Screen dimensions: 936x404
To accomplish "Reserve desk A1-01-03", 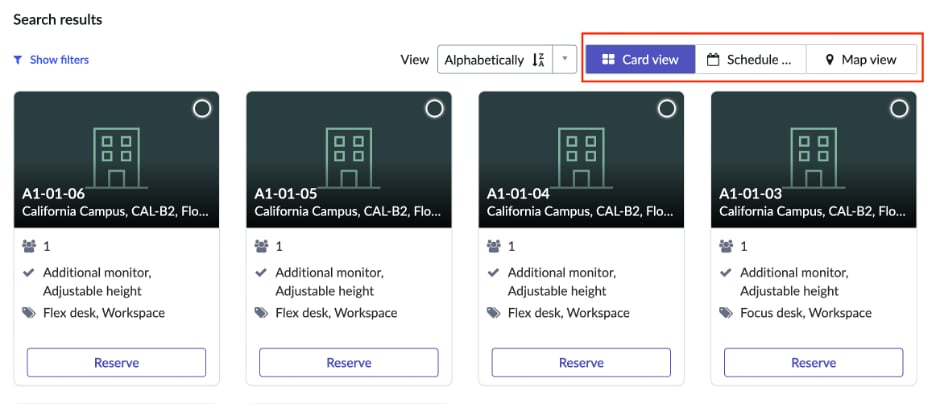I will [x=814, y=363].
